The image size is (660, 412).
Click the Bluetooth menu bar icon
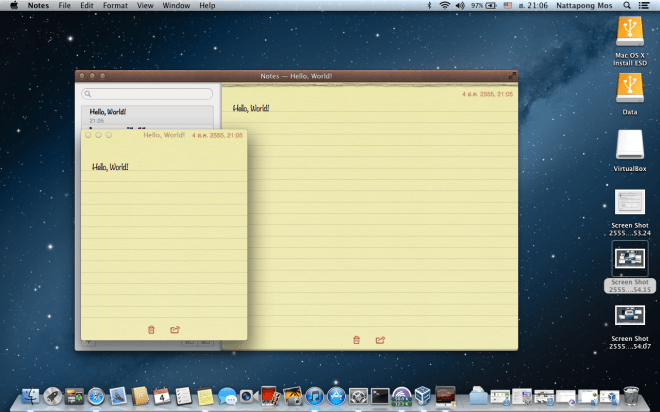click(430, 6)
